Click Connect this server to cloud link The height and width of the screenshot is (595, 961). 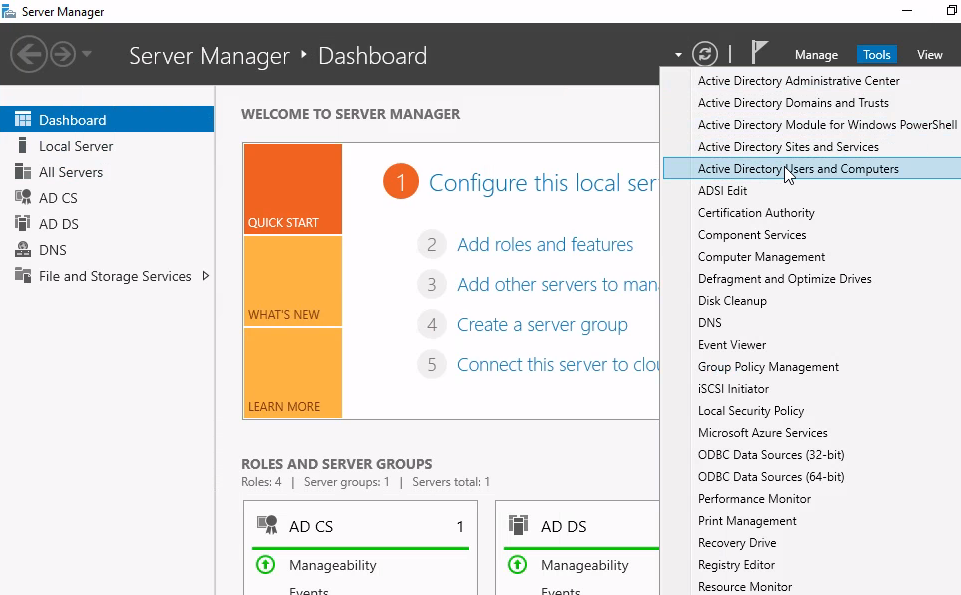(x=558, y=365)
